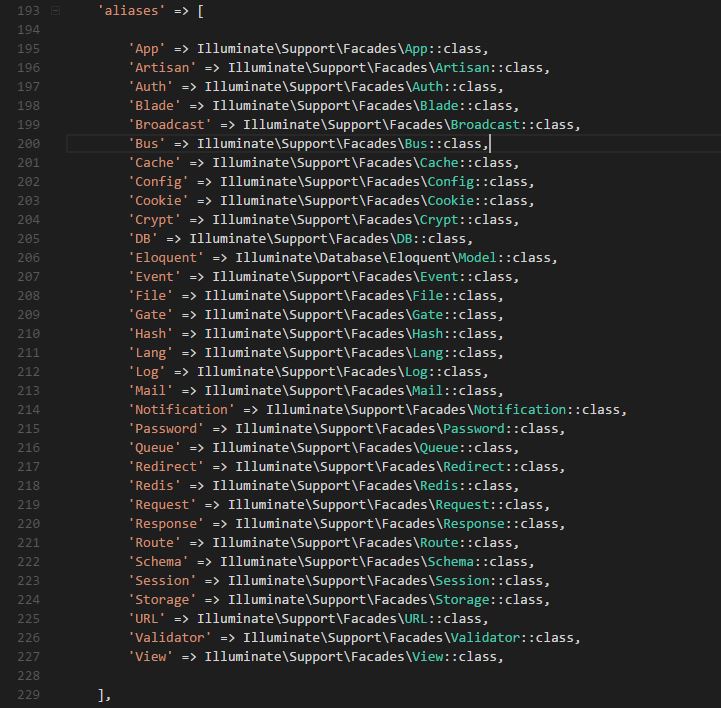The width and height of the screenshot is (721, 708).
Task: Click the 'Notification' alias key
Action: [182, 410]
